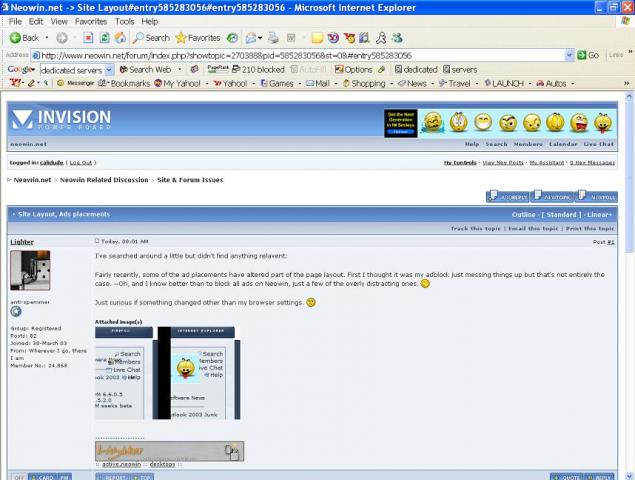Click the Google toolbar logo
The image size is (635, 480).
(x=19, y=70)
